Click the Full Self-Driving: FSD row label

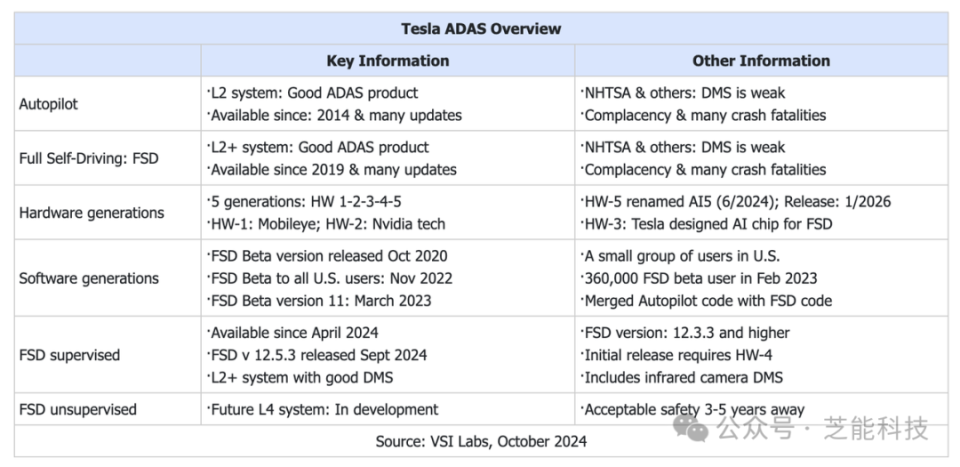(x=89, y=158)
